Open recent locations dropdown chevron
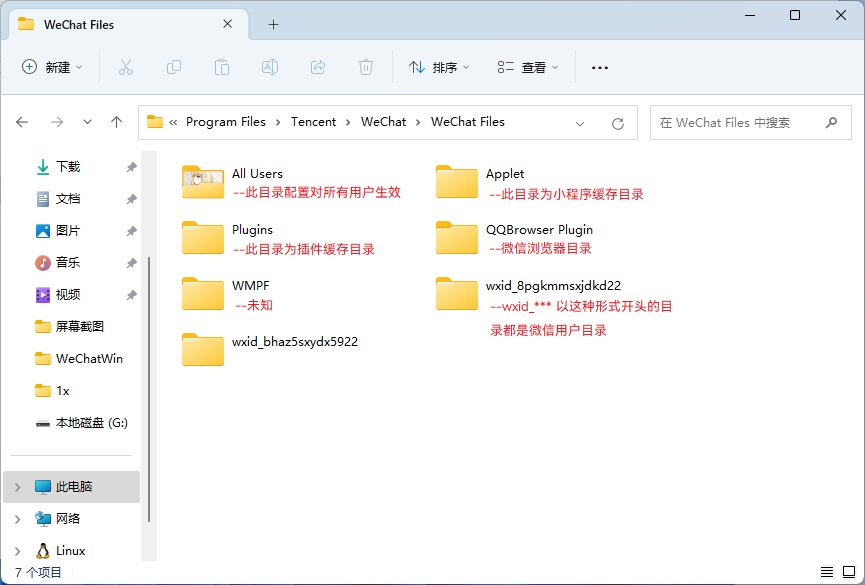Viewport: 865px width, 585px height. pos(87,122)
